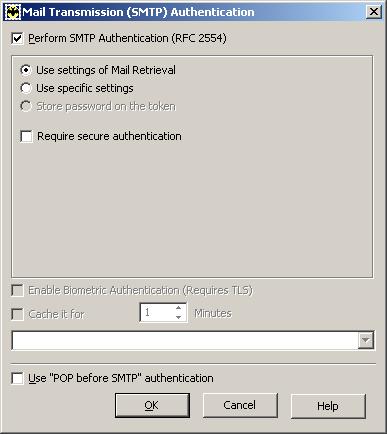Viewport: 387px width, 434px height.
Task: Increase cache minutes with up arrow
Action: [179, 308]
